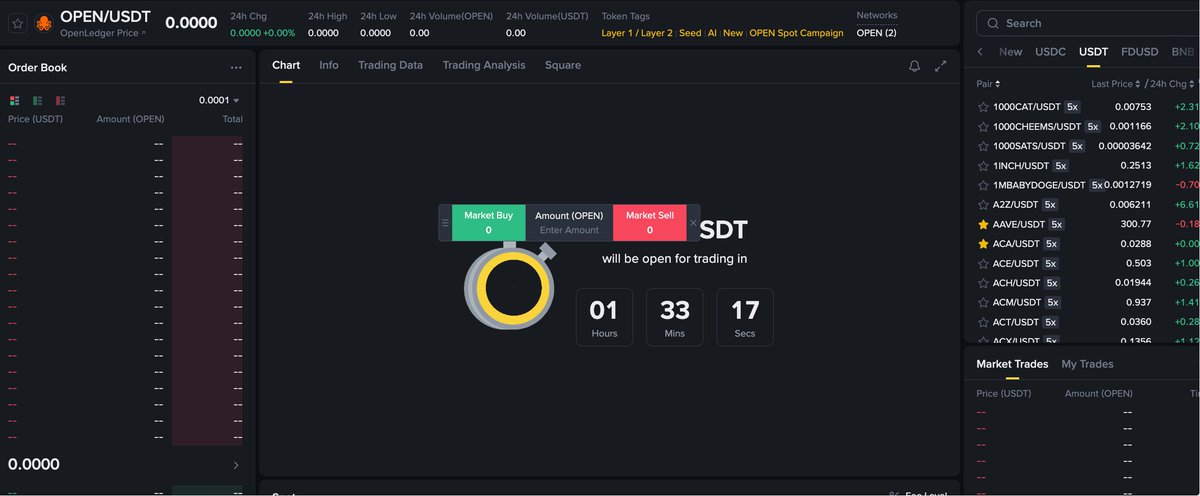Image resolution: width=1200 pixels, height=496 pixels.
Task: Click the 5x badge next to A2Z/USDT
Action: pyautogui.click(x=1050, y=204)
